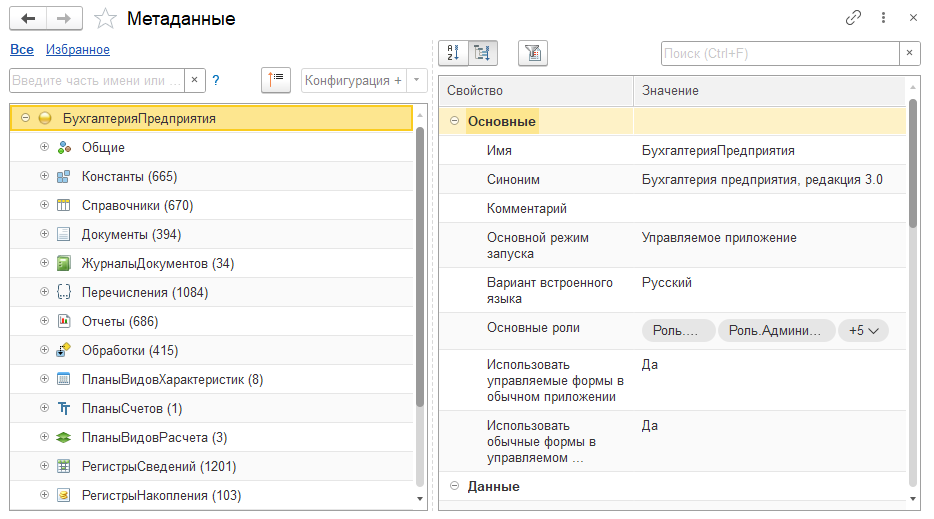Click the back navigation arrow
The image size is (934, 519).
(x=28, y=18)
